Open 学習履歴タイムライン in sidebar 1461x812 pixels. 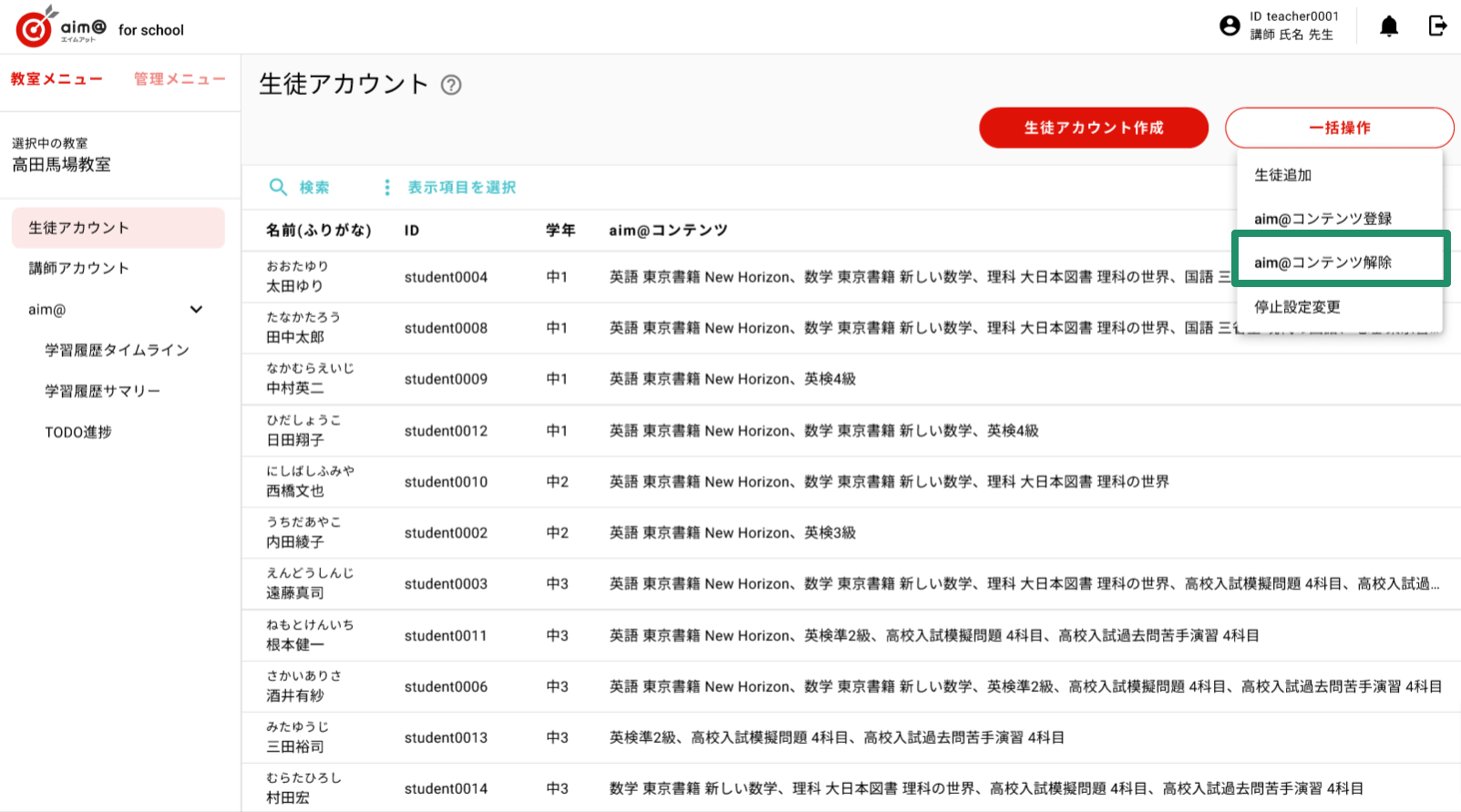(118, 350)
